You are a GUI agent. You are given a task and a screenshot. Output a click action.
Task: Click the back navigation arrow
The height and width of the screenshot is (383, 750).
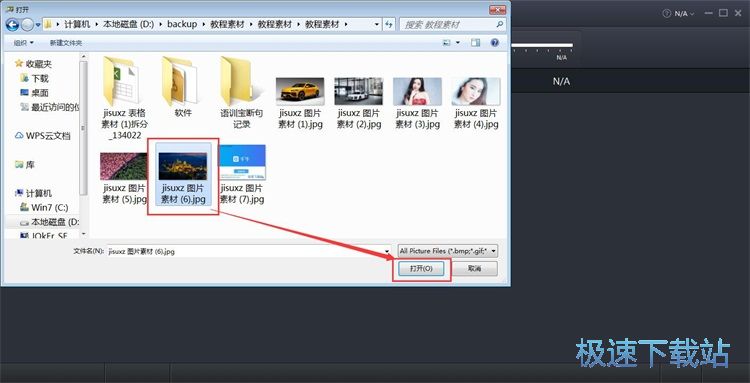point(13,24)
